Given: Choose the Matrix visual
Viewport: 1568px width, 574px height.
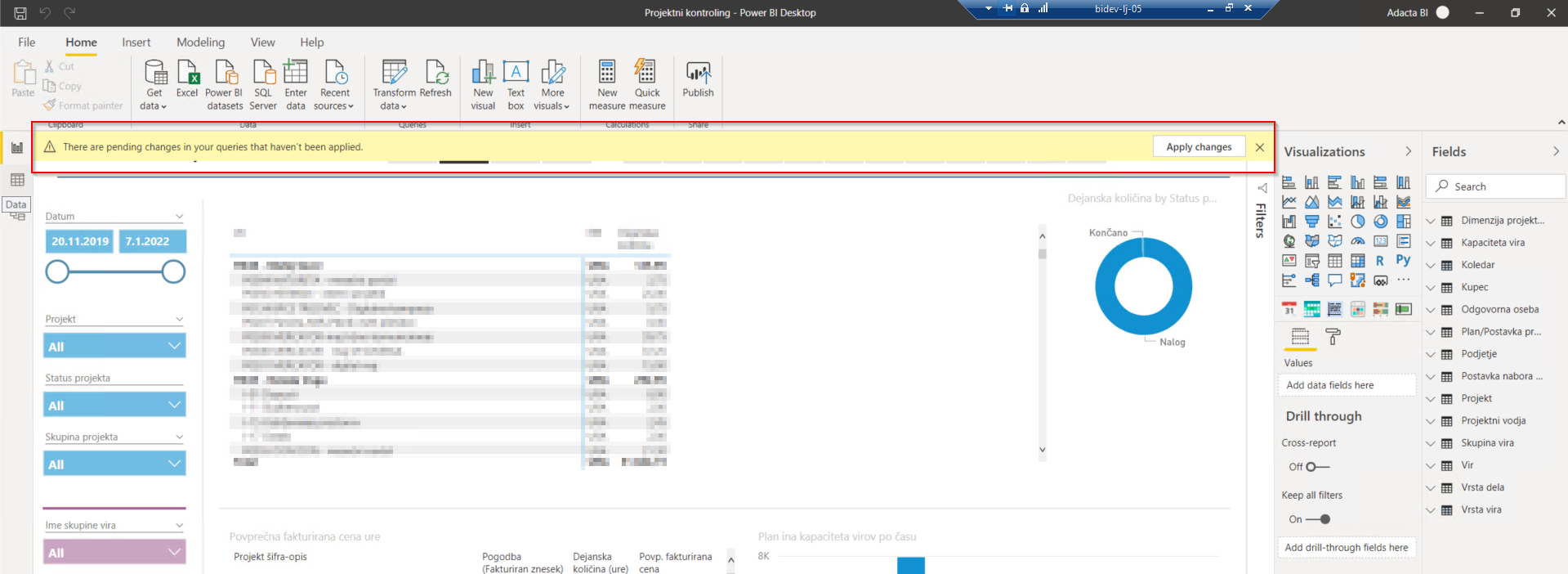Looking at the screenshot, I should point(1357,261).
